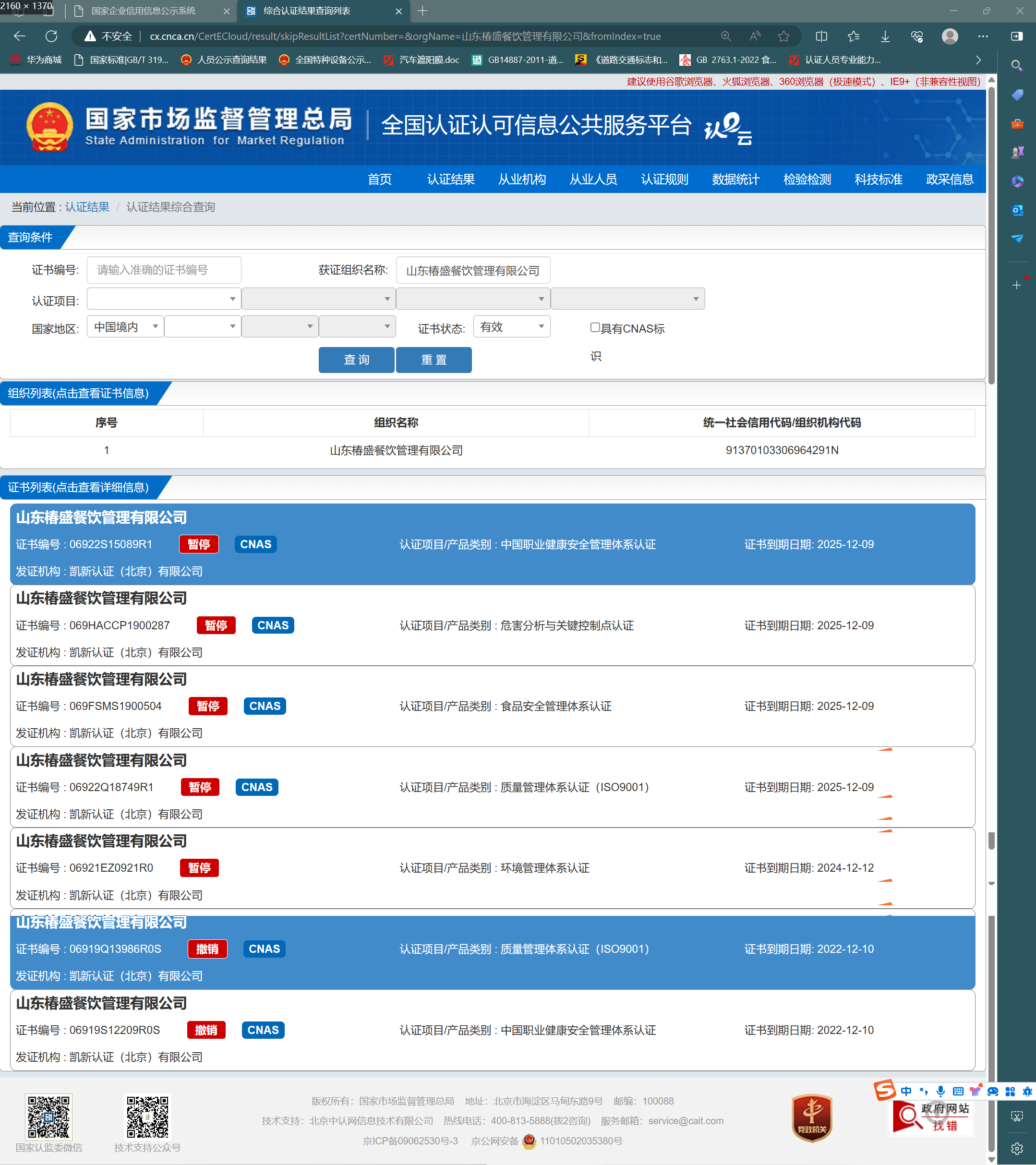Click the browser vertical scrollbar thumb

click(991, 234)
